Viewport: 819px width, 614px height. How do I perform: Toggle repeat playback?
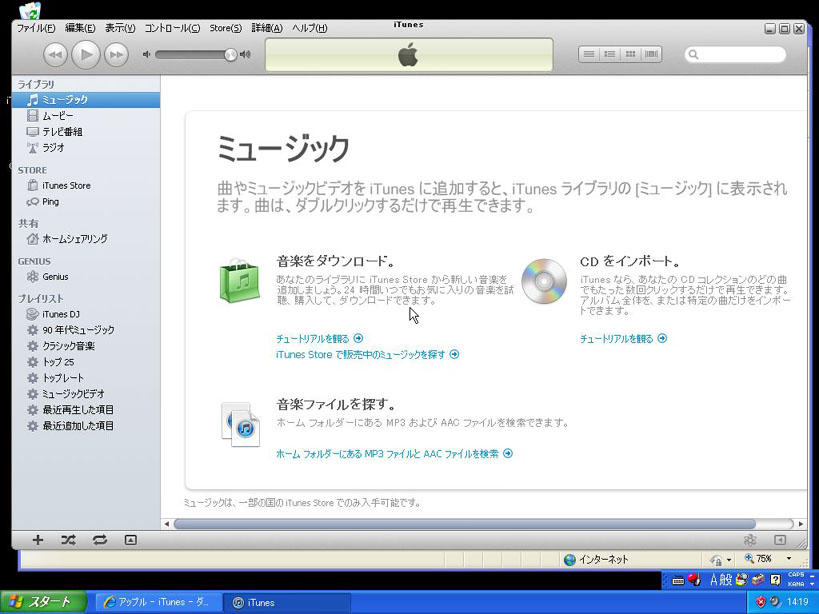(99, 540)
